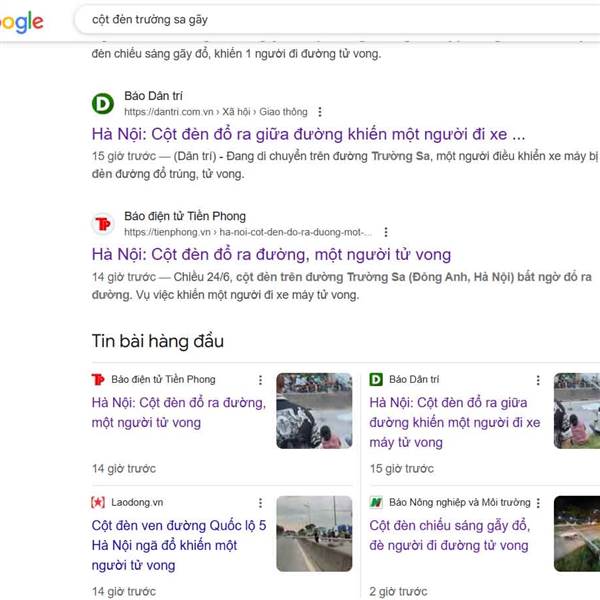Click 'Báo điện tử Tiền Phong' site name in result
The width and height of the screenshot is (600, 600).
click(x=185, y=216)
